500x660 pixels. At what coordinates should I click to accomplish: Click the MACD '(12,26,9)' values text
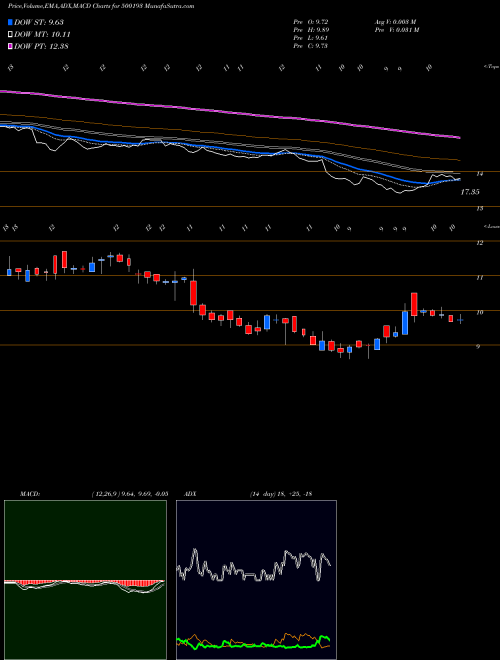tap(130, 494)
